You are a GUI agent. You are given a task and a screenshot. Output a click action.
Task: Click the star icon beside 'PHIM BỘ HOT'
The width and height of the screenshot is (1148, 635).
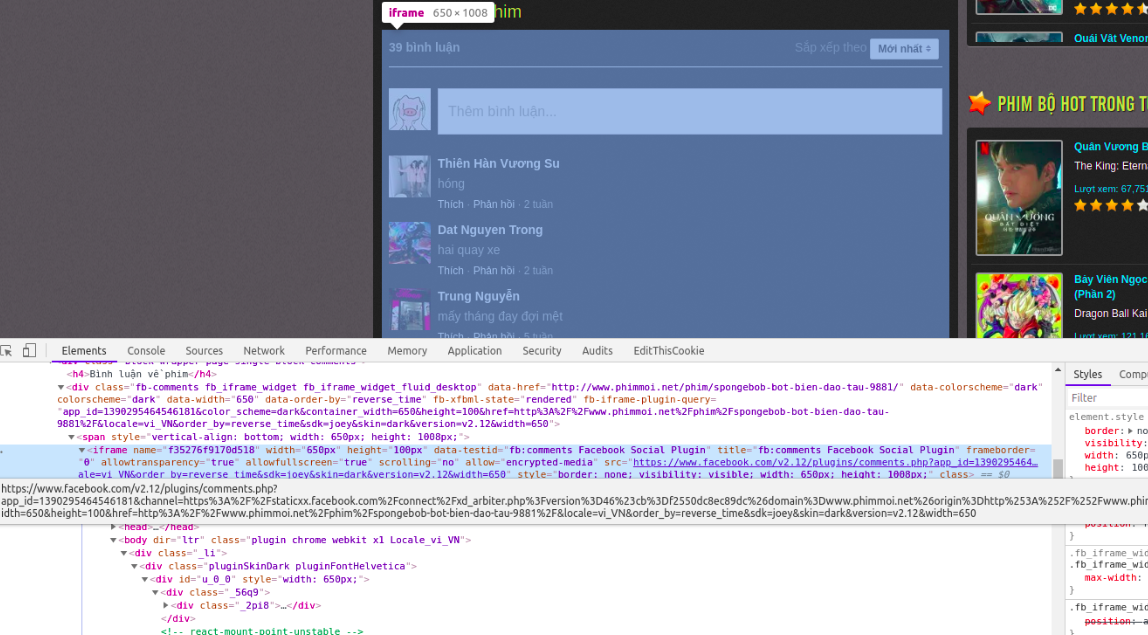[979, 103]
